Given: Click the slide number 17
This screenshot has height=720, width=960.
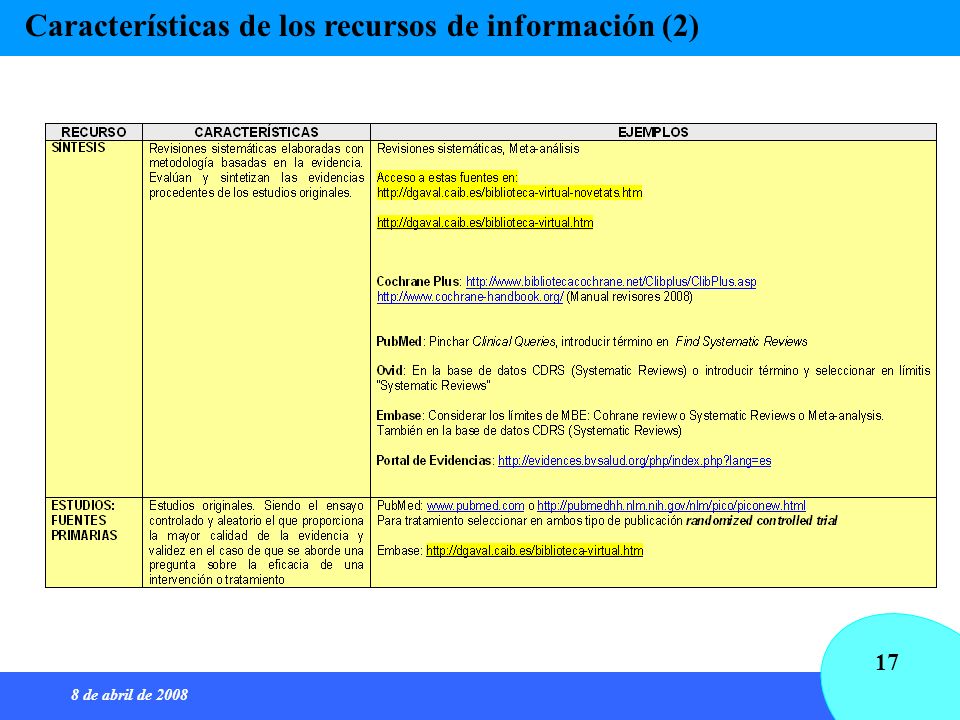Looking at the screenshot, I should coord(887,662).
